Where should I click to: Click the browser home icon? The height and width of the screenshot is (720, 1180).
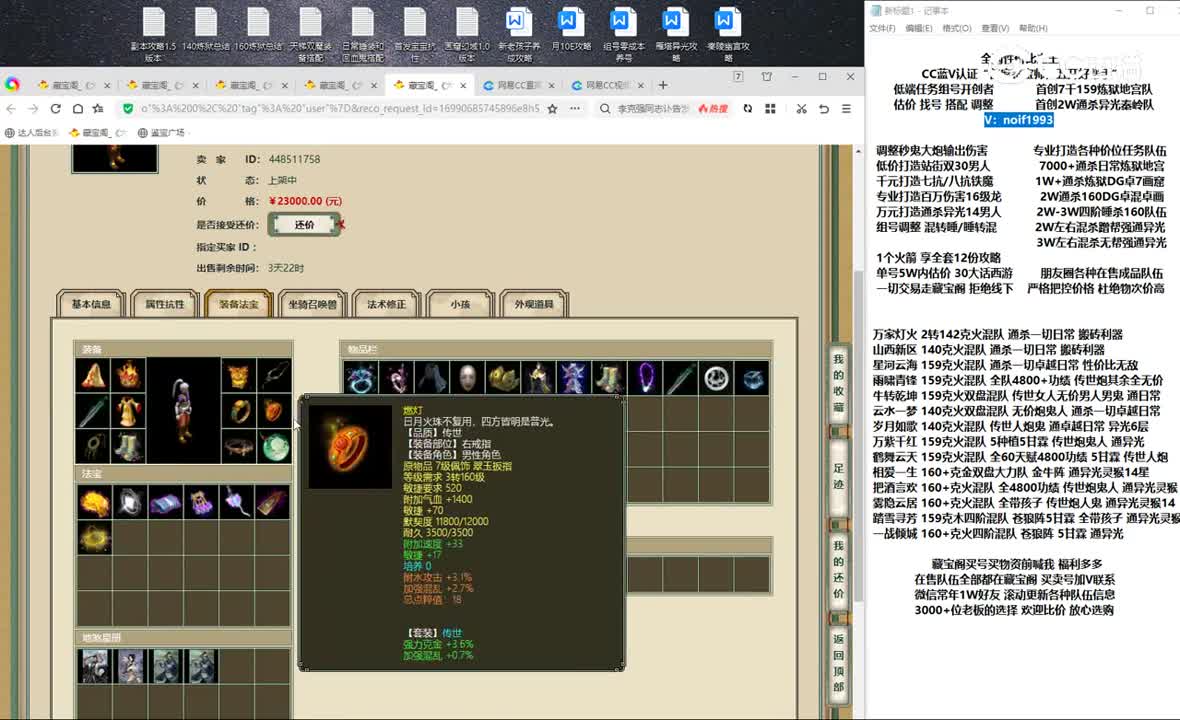[78, 108]
